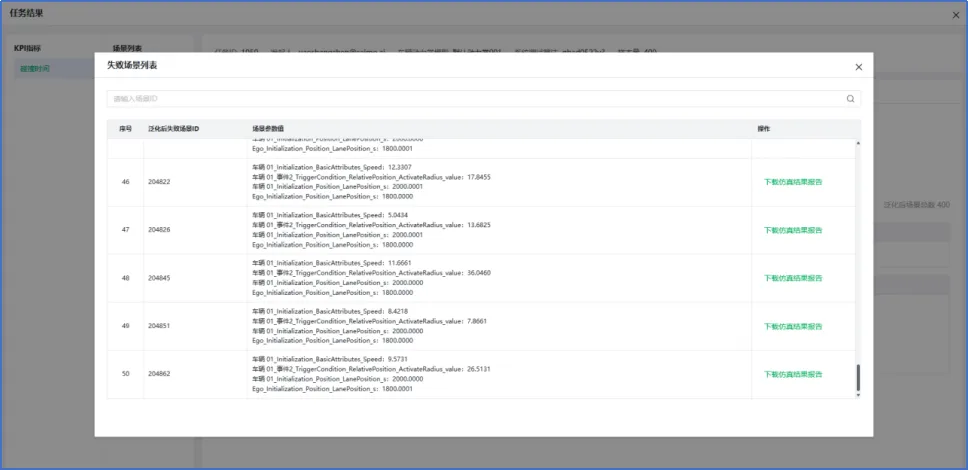Close the 任务结果 window with X
Image resolution: width=968 pixels, height=470 pixels.
coord(954,14)
